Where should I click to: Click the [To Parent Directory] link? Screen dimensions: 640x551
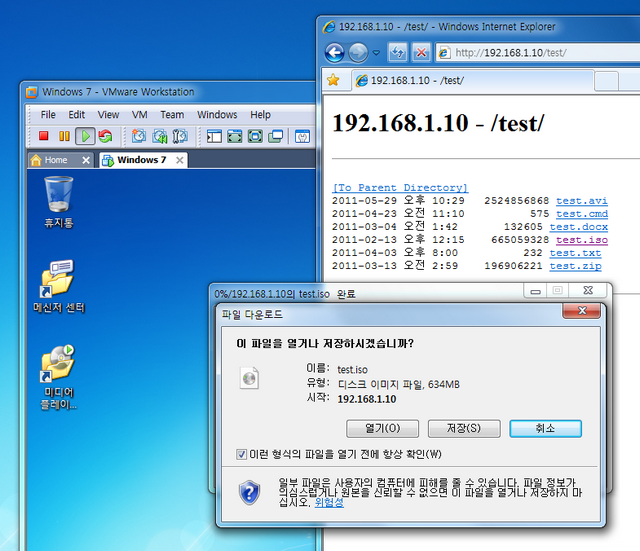[x=400, y=188]
